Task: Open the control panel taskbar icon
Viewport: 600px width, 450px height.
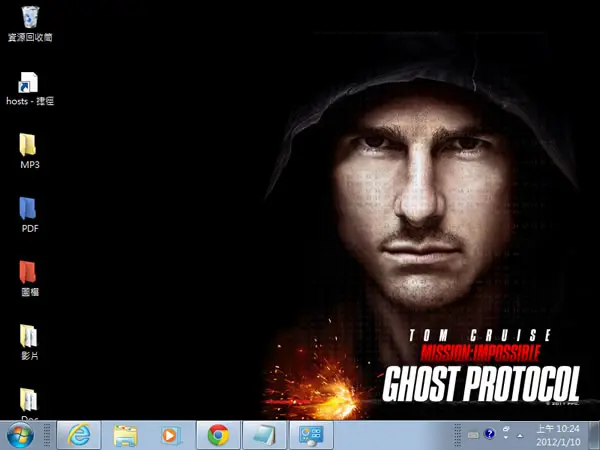Action: tap(311, 435)
